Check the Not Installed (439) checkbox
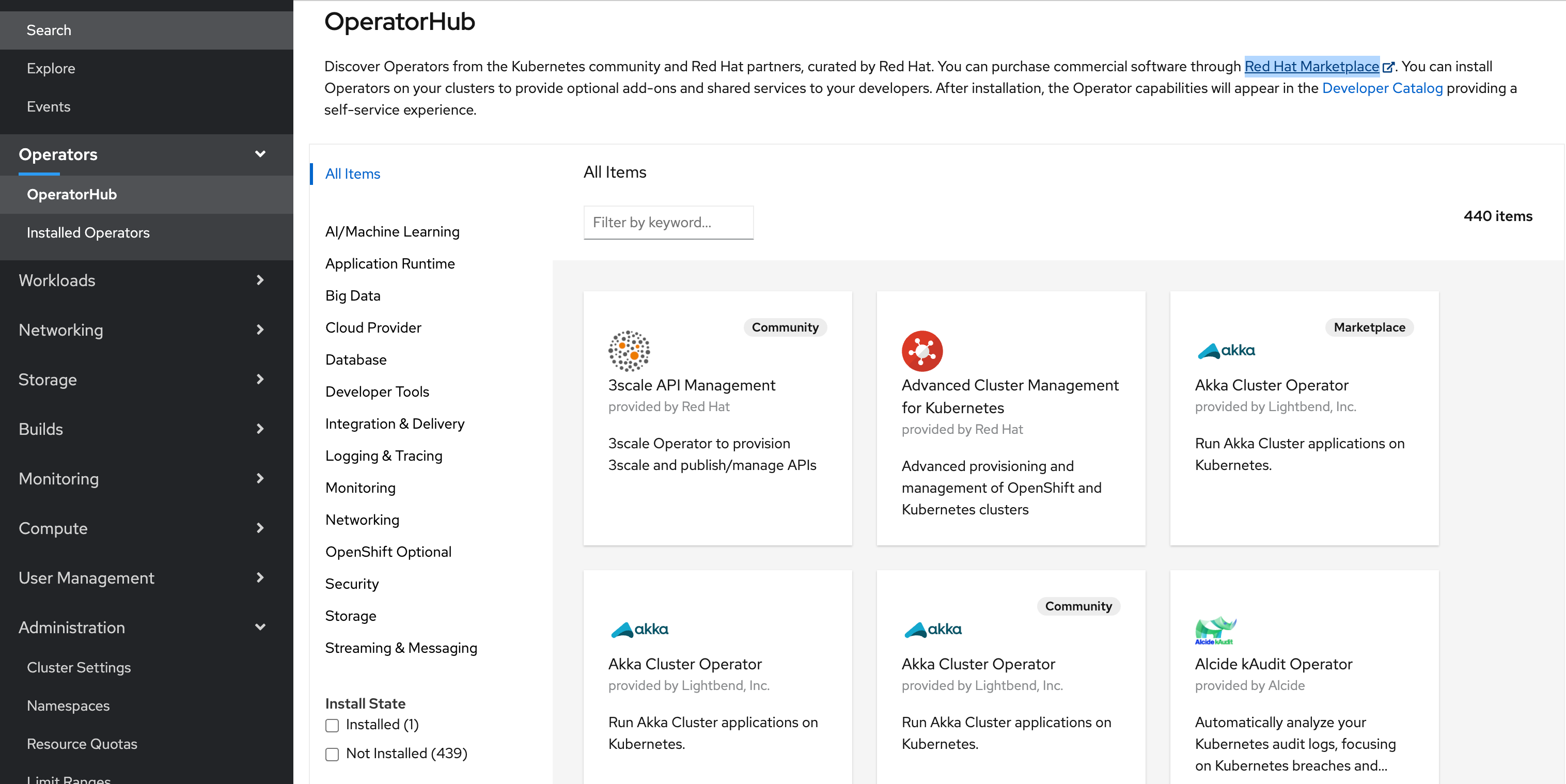Viewport: 1566px width, 784px height. click(x=332, y=754)
